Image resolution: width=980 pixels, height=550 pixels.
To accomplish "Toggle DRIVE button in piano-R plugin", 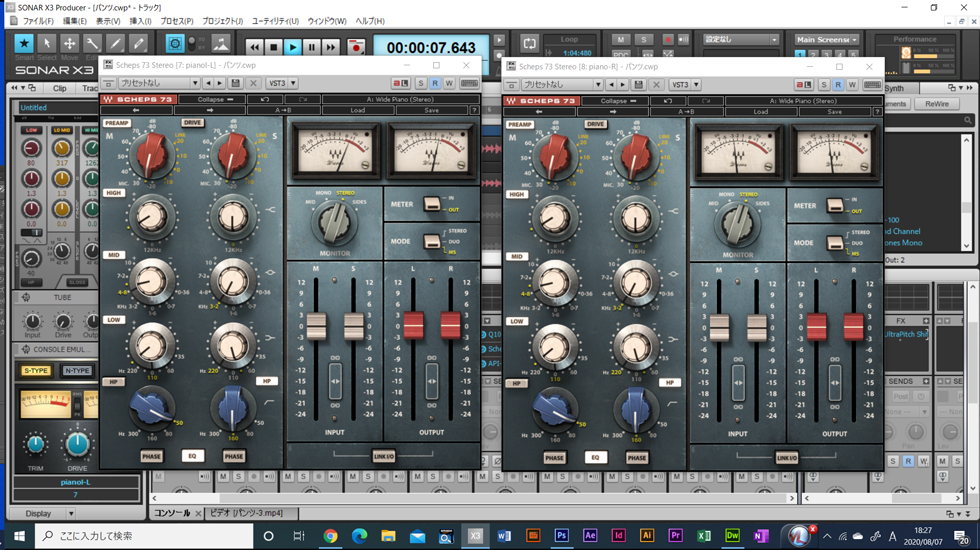I will [596, 124].
